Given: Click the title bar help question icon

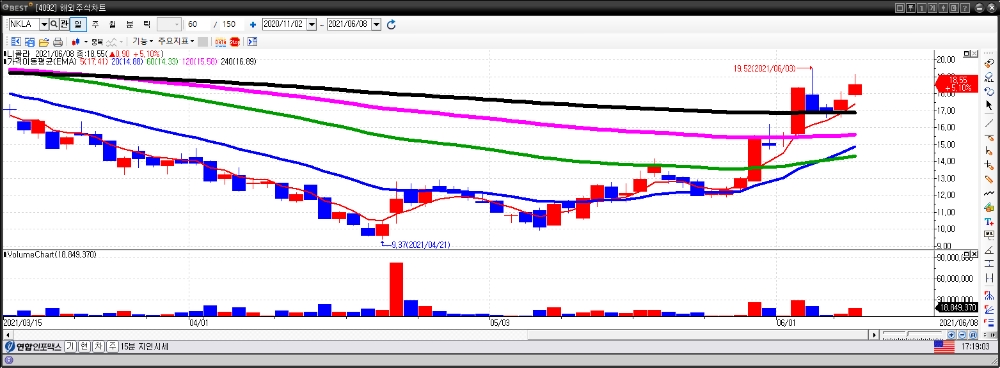Looking at the screenshot, I should click(965, 8).
